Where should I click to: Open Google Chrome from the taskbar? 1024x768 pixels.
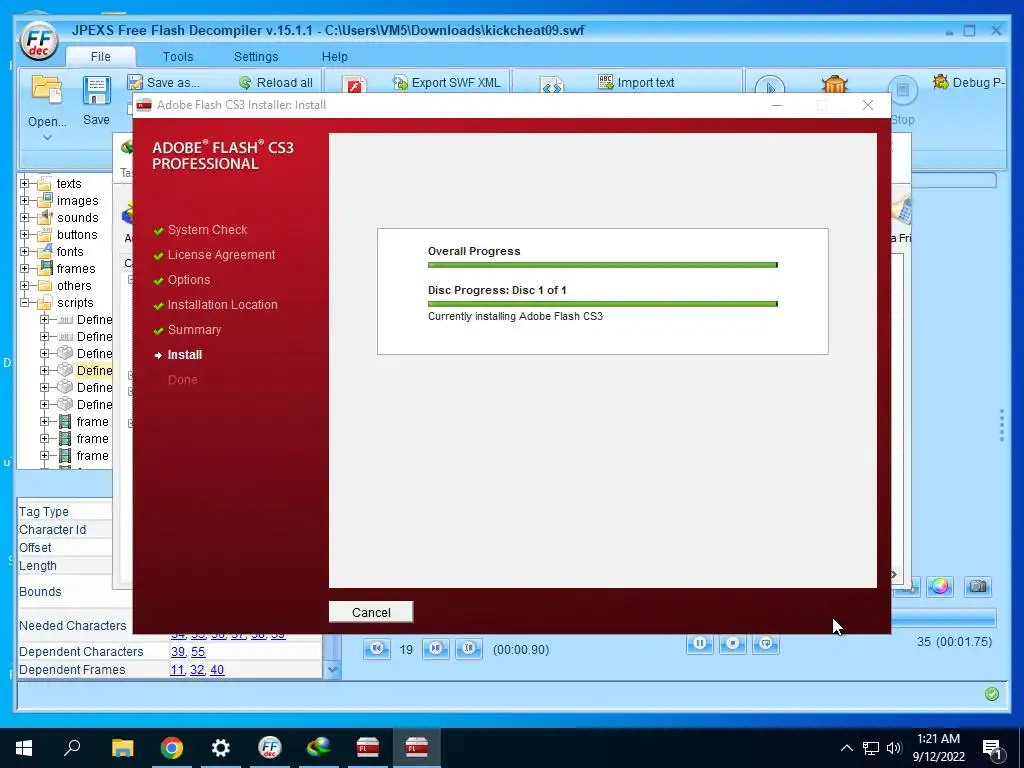(172, 748)
